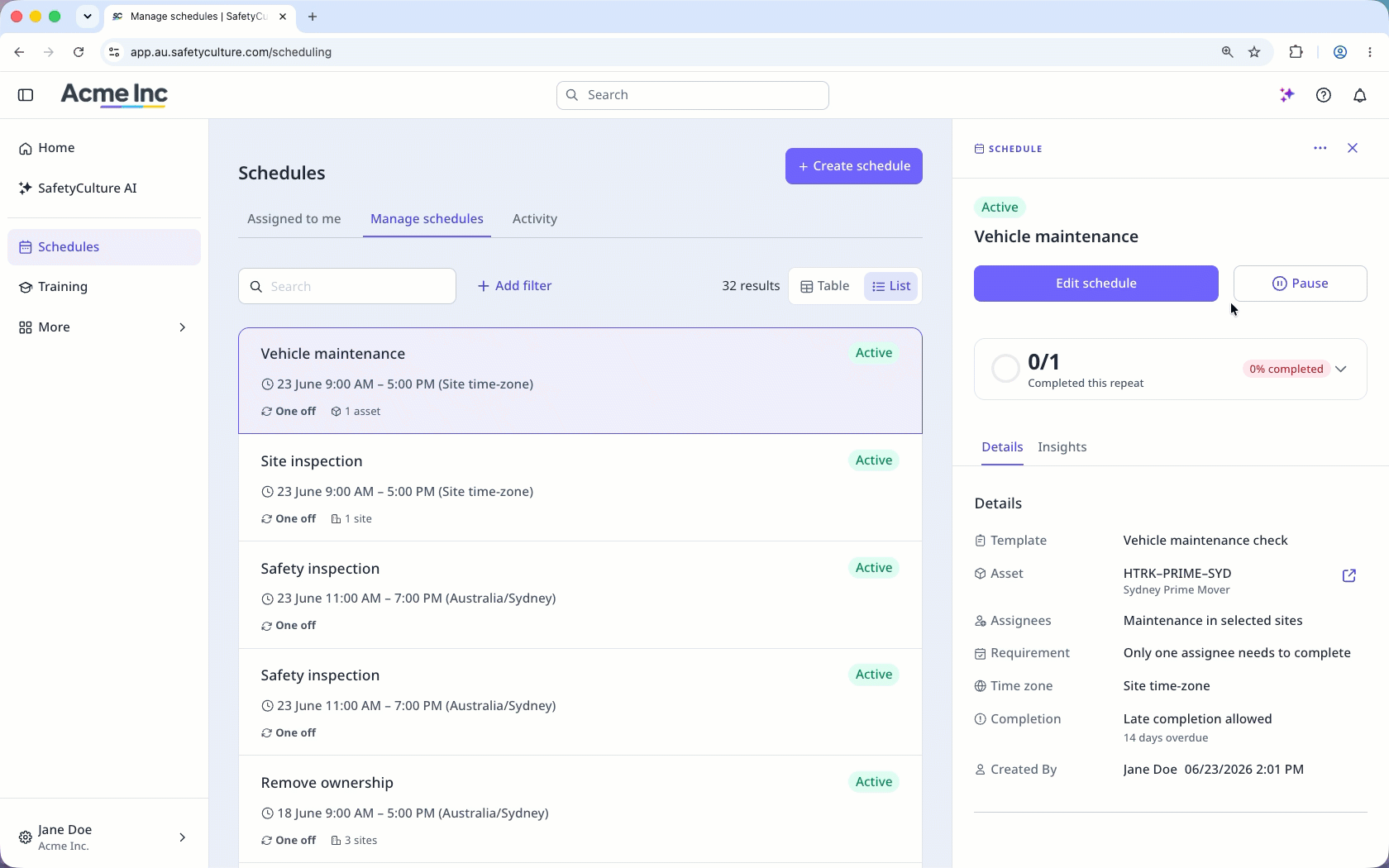The height and width of the screenshot is (868, 1389).
Task: Switch to List view
Action: coord(891,286)
